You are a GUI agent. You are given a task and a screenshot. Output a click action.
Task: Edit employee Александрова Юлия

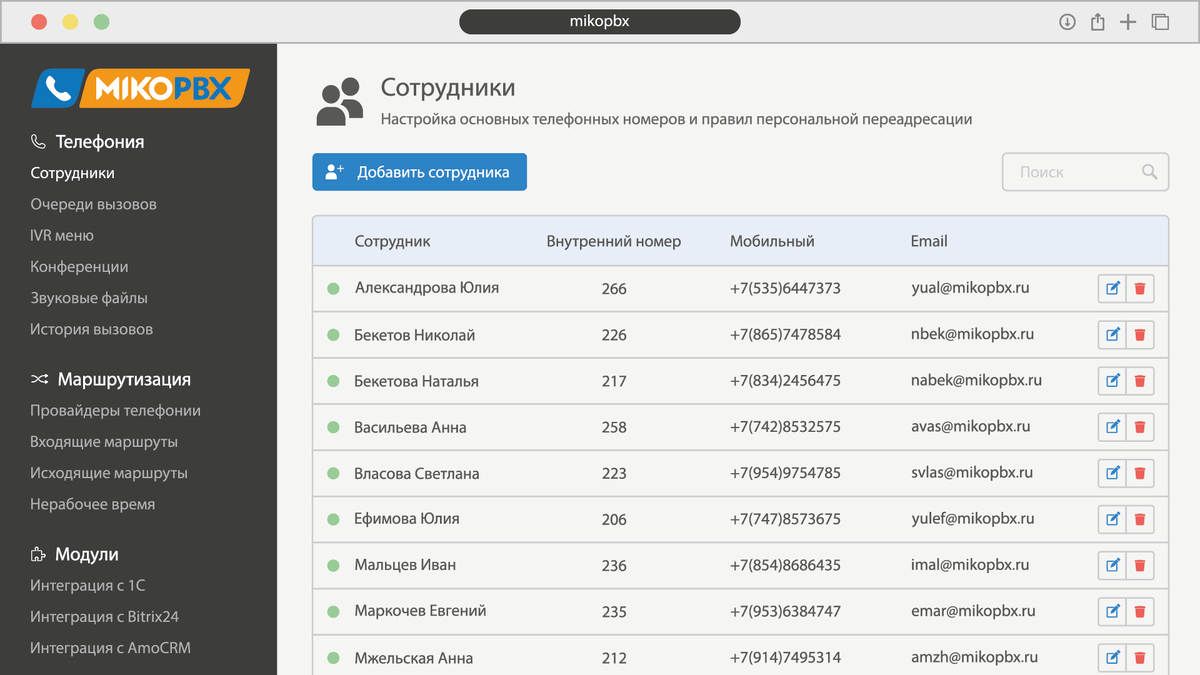1112,289
